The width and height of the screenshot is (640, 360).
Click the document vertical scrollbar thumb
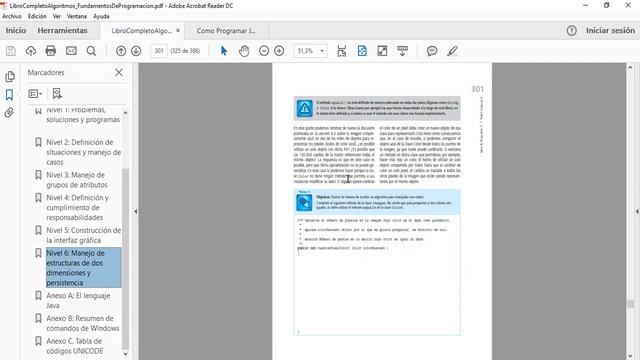[631, 304]
